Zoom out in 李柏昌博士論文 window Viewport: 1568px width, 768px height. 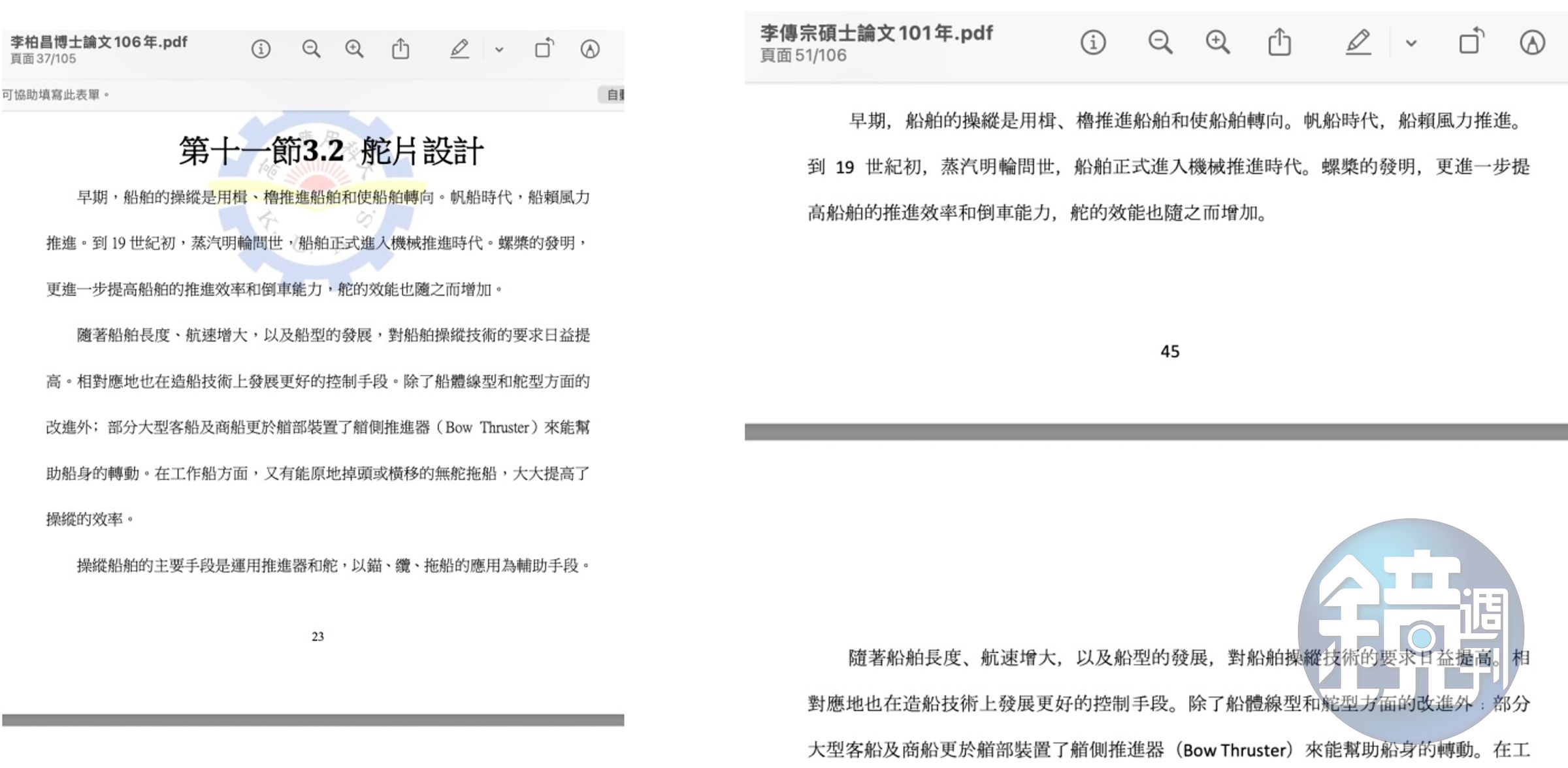click(311, 49)
